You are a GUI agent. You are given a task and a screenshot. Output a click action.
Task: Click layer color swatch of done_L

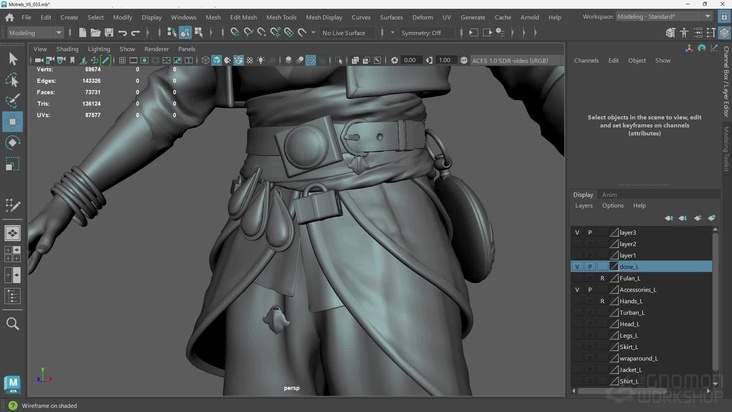tap(614, 267)
